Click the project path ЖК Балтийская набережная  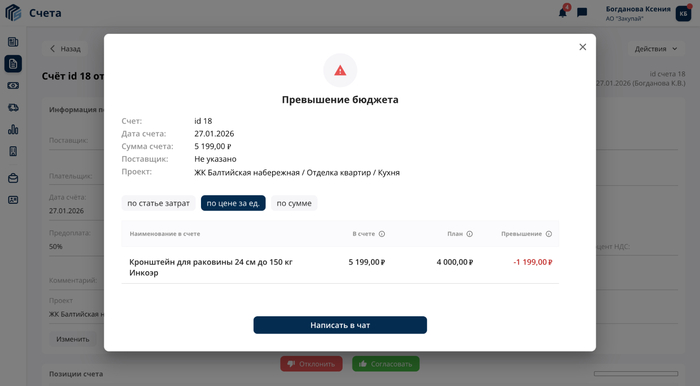297,173
